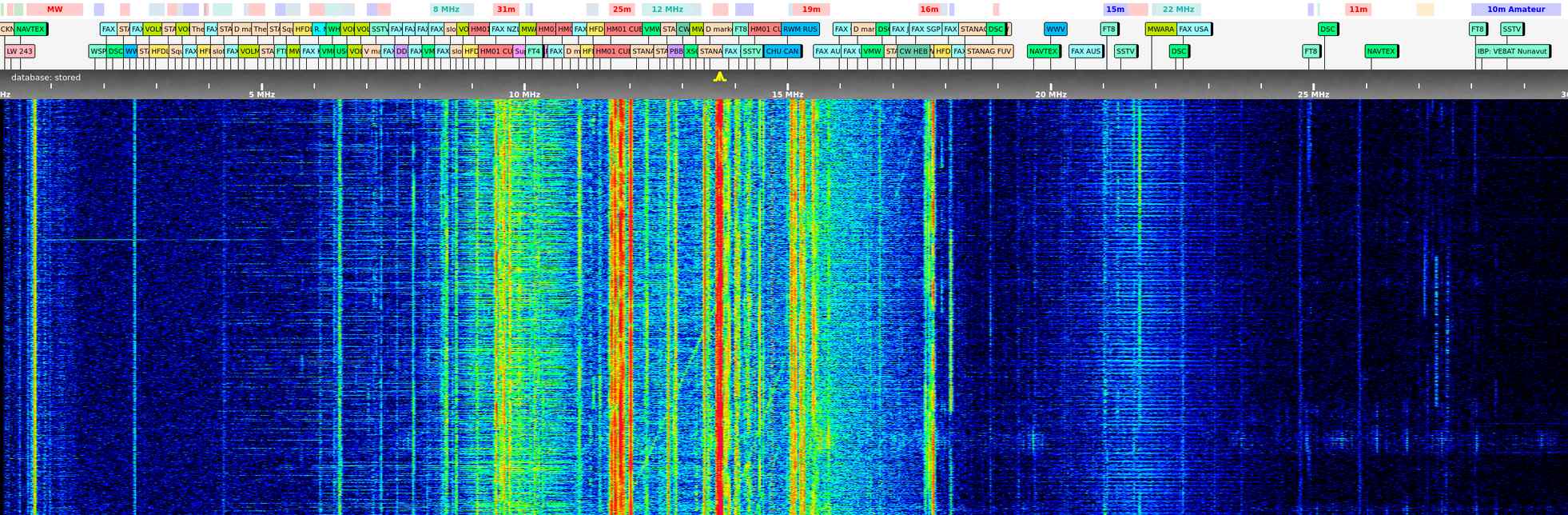
Task: Tune to DSC label below MWARA
Action: point(1179,51)
